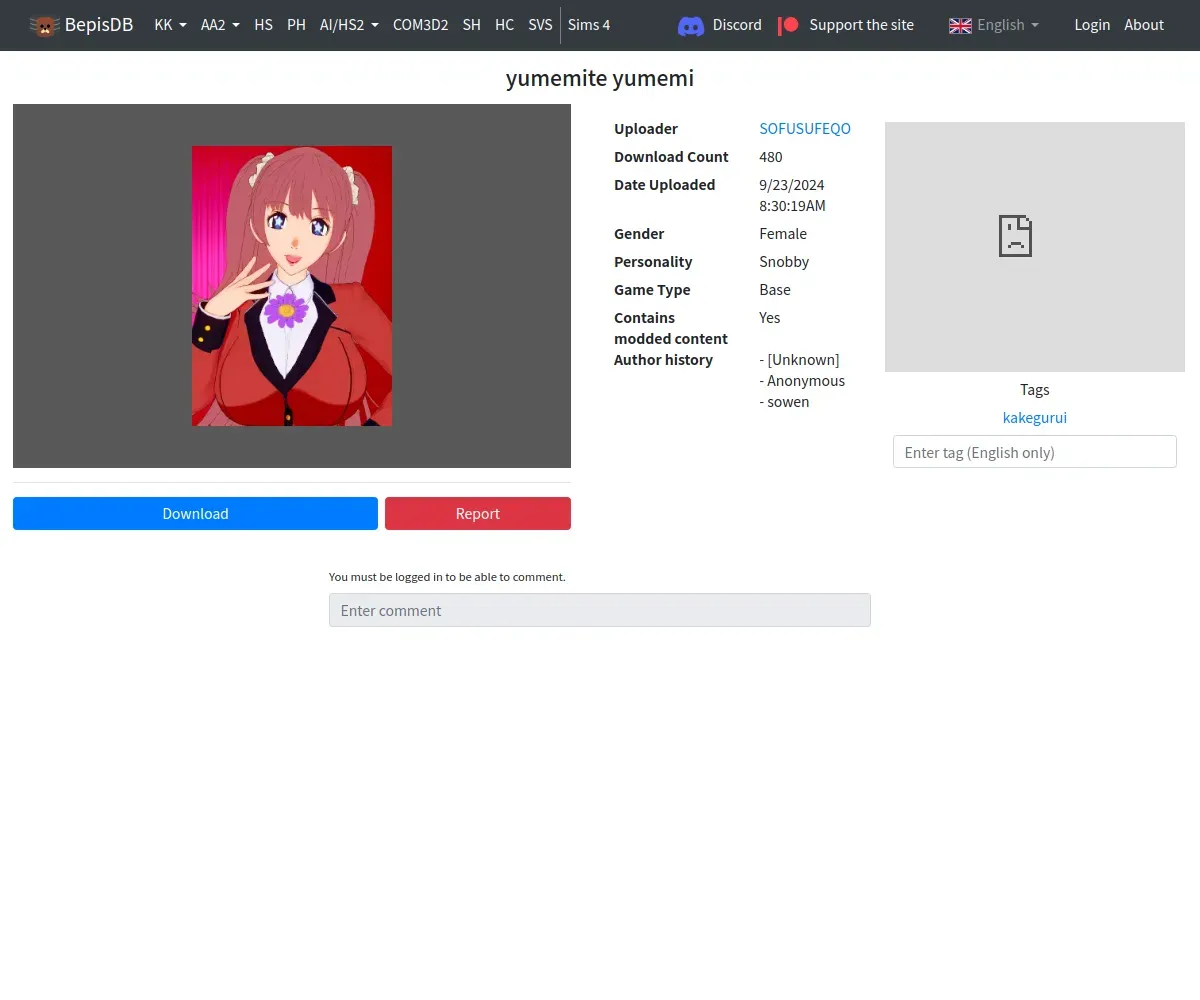Open the SH section
The width and height of the screenshot is (1200, 1000).
[472, 25]
